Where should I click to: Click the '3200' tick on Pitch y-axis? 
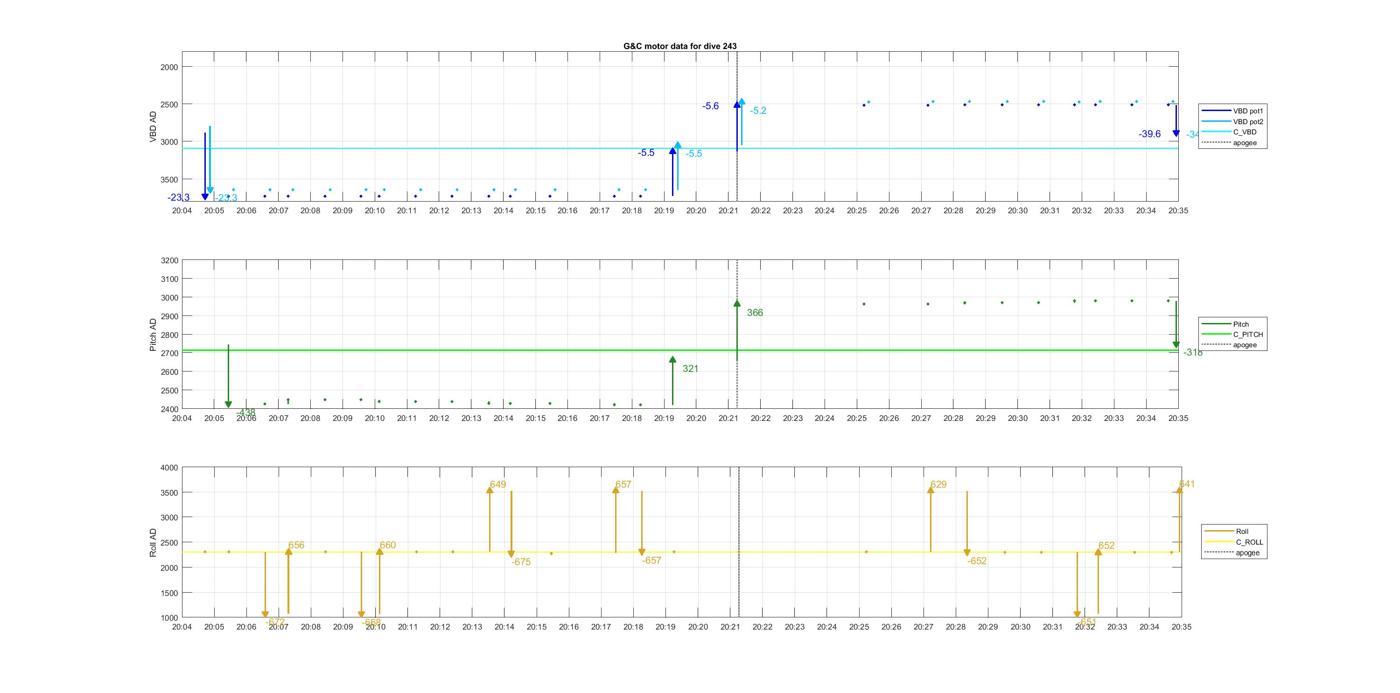169,261
